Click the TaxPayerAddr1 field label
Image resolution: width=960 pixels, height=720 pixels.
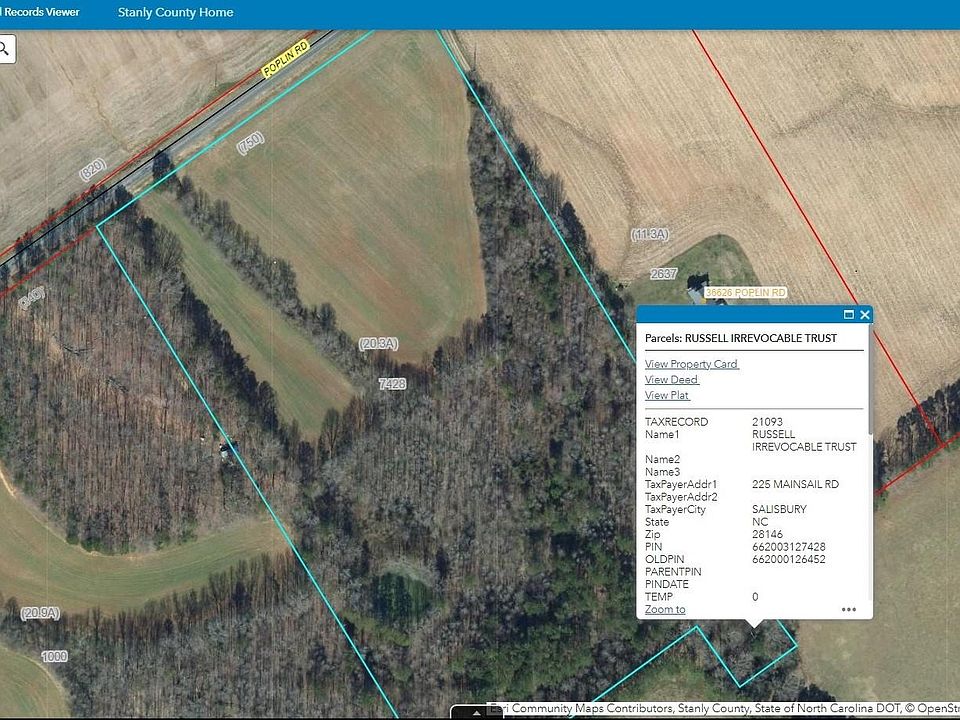click(x=681, y=484)
